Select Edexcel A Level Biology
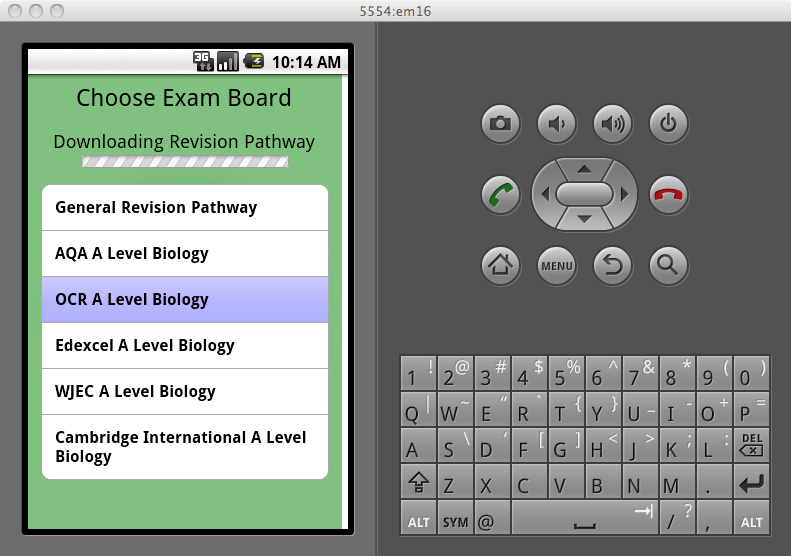 [185, 346]
